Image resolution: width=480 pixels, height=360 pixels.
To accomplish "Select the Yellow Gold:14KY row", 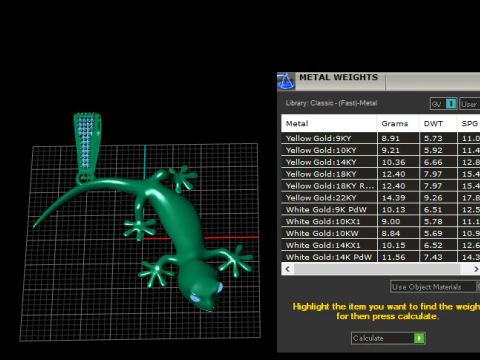I will click(x=381, y=162).
